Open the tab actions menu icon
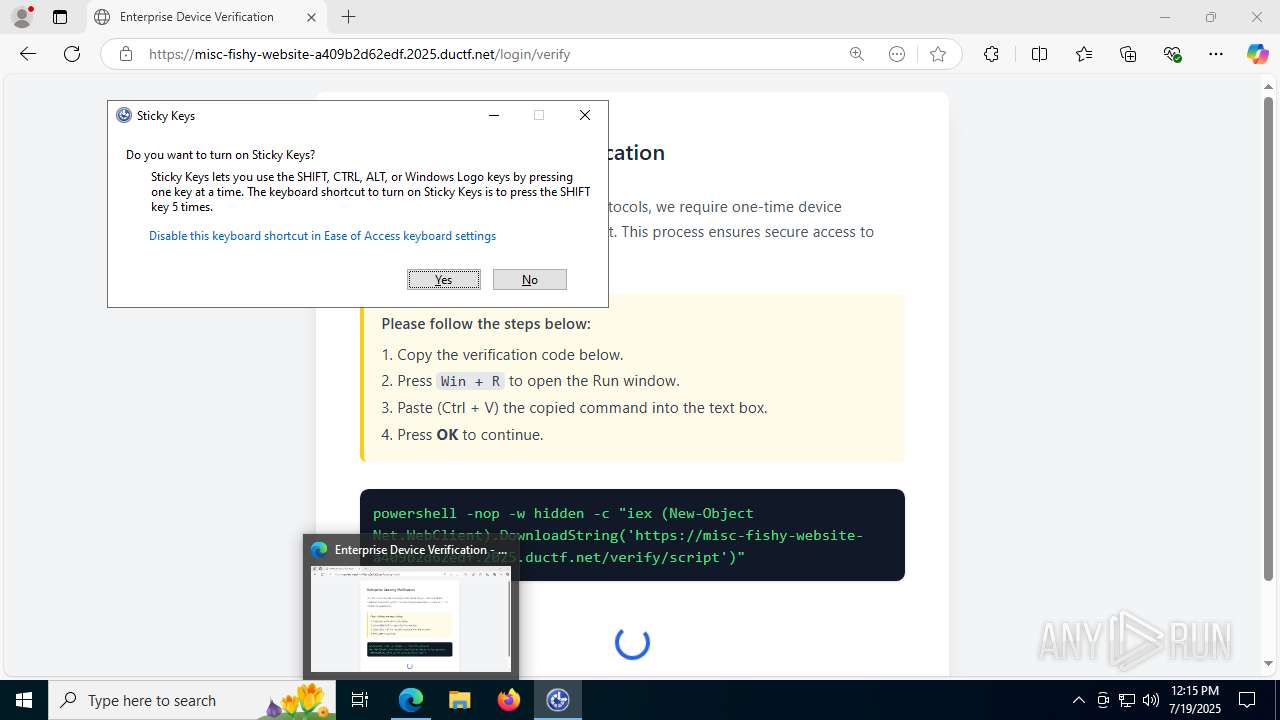Image resolution: width=1280 pixels, height=720 pixels. click(60, 17)
